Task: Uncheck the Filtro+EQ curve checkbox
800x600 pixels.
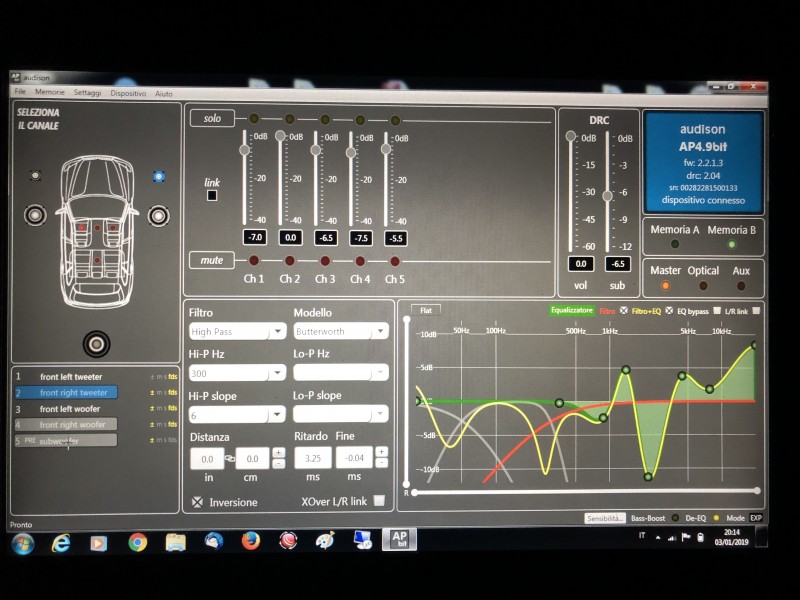Action: click(x=669, y=311)
